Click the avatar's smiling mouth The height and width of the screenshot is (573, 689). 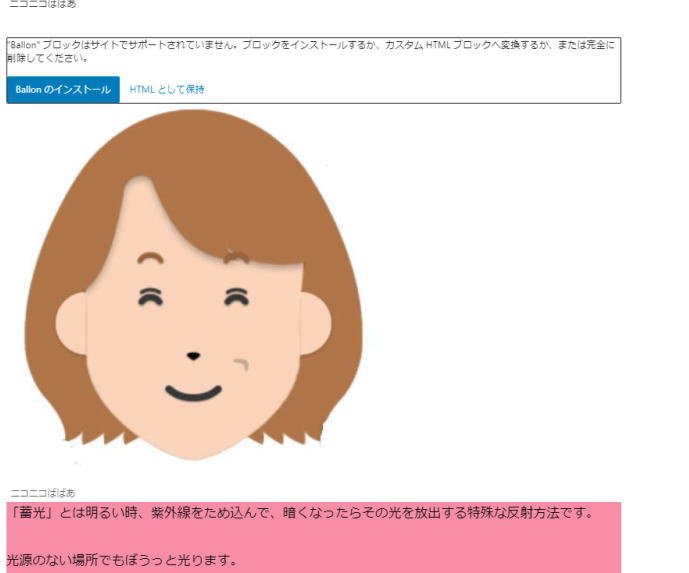coord(193,393)
